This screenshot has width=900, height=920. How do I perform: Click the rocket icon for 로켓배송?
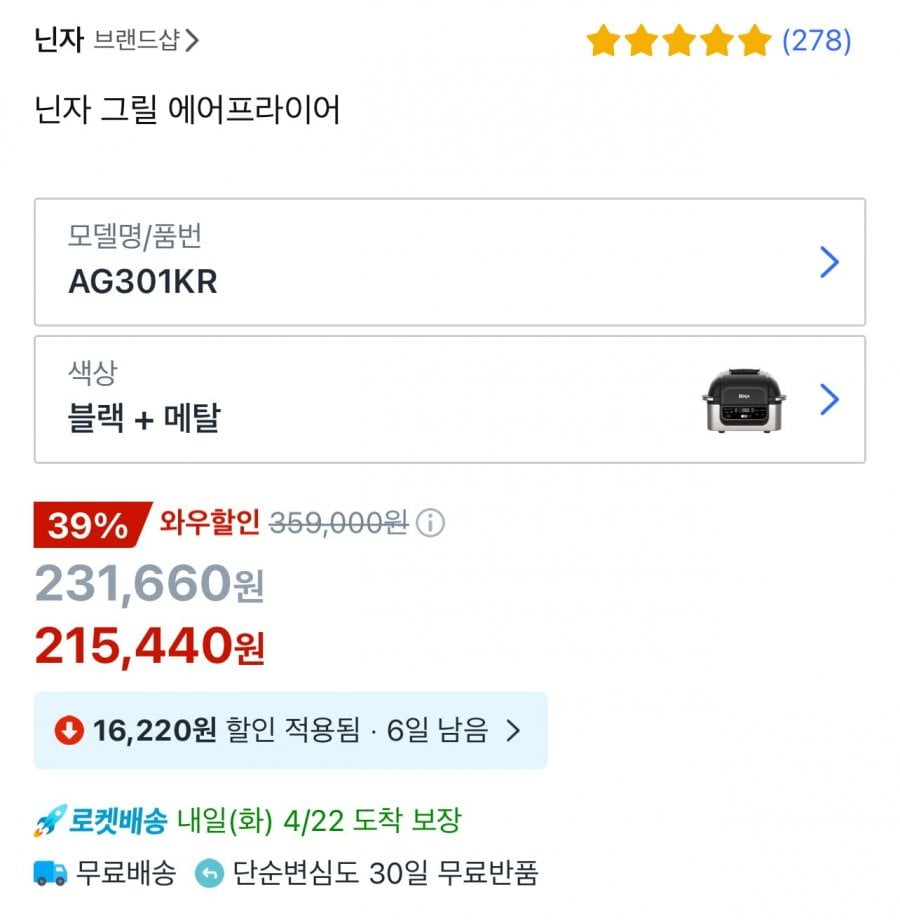pyautogui.click(x=49, y=822)
